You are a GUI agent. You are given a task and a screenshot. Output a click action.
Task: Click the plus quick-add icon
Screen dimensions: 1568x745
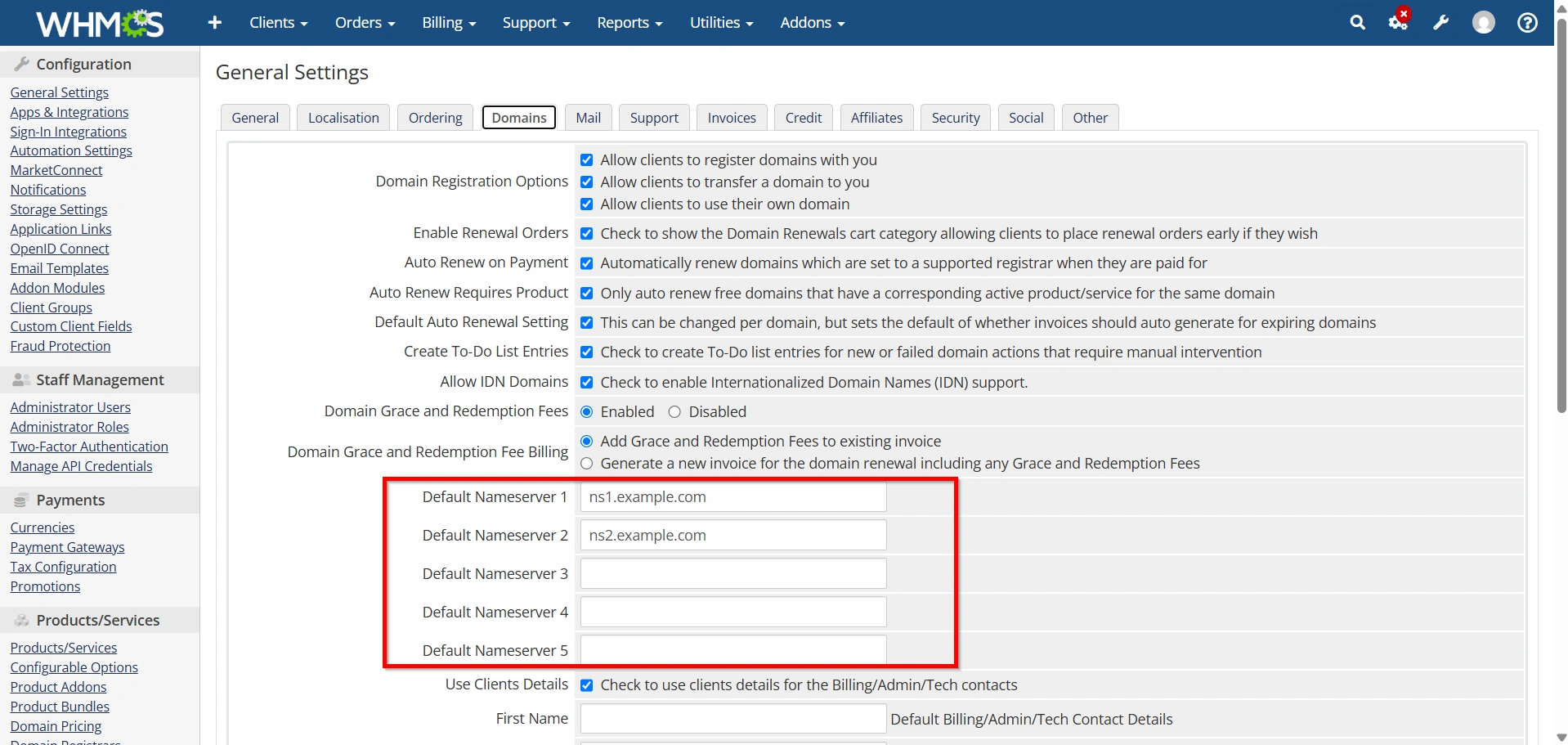(x=215, y=23)
